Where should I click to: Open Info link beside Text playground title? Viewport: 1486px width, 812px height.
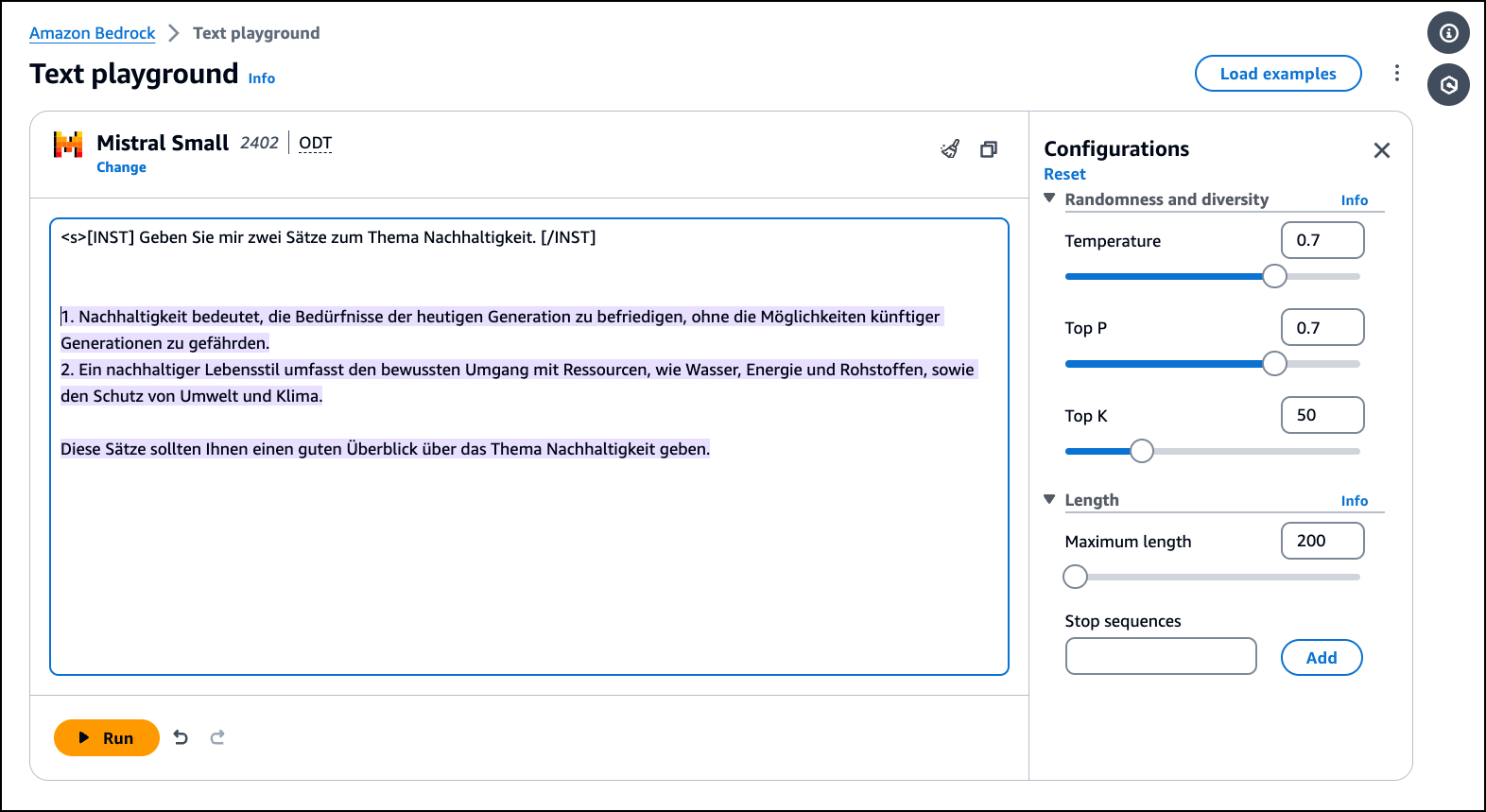tap(262, 78)
